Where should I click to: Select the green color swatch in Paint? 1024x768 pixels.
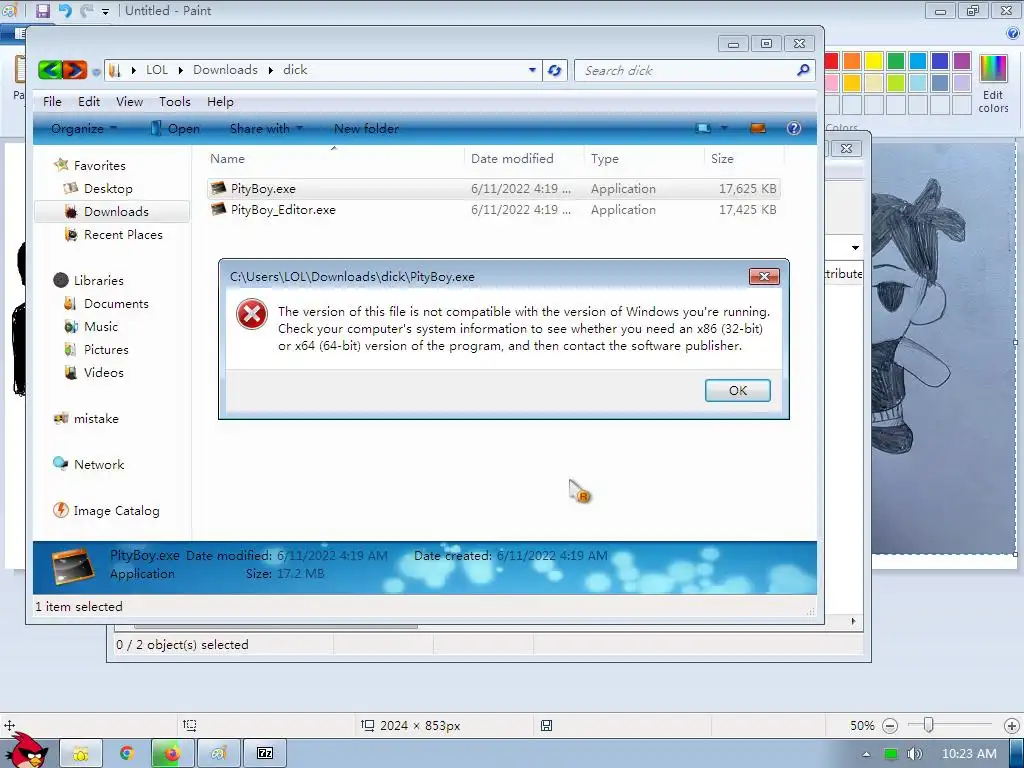tap(896, 61)
